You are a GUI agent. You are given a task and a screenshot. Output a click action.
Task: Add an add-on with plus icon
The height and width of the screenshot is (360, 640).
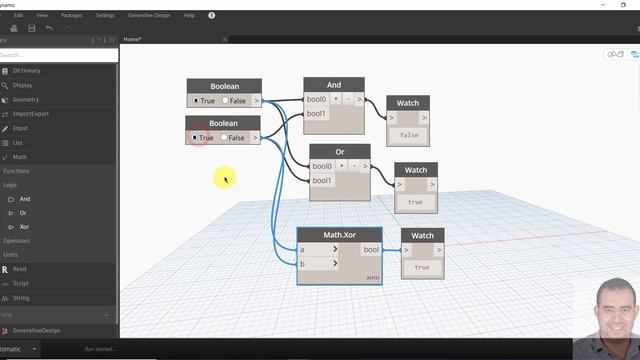(107, 315)
